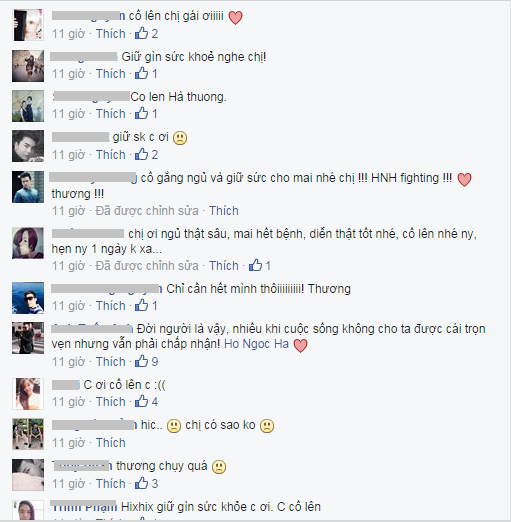Image resolution: width=511 pixels, height=522 pixels.
Task: Like the "cố gắng ngủ và giữ sức" comment
Action: coord(224,211)
